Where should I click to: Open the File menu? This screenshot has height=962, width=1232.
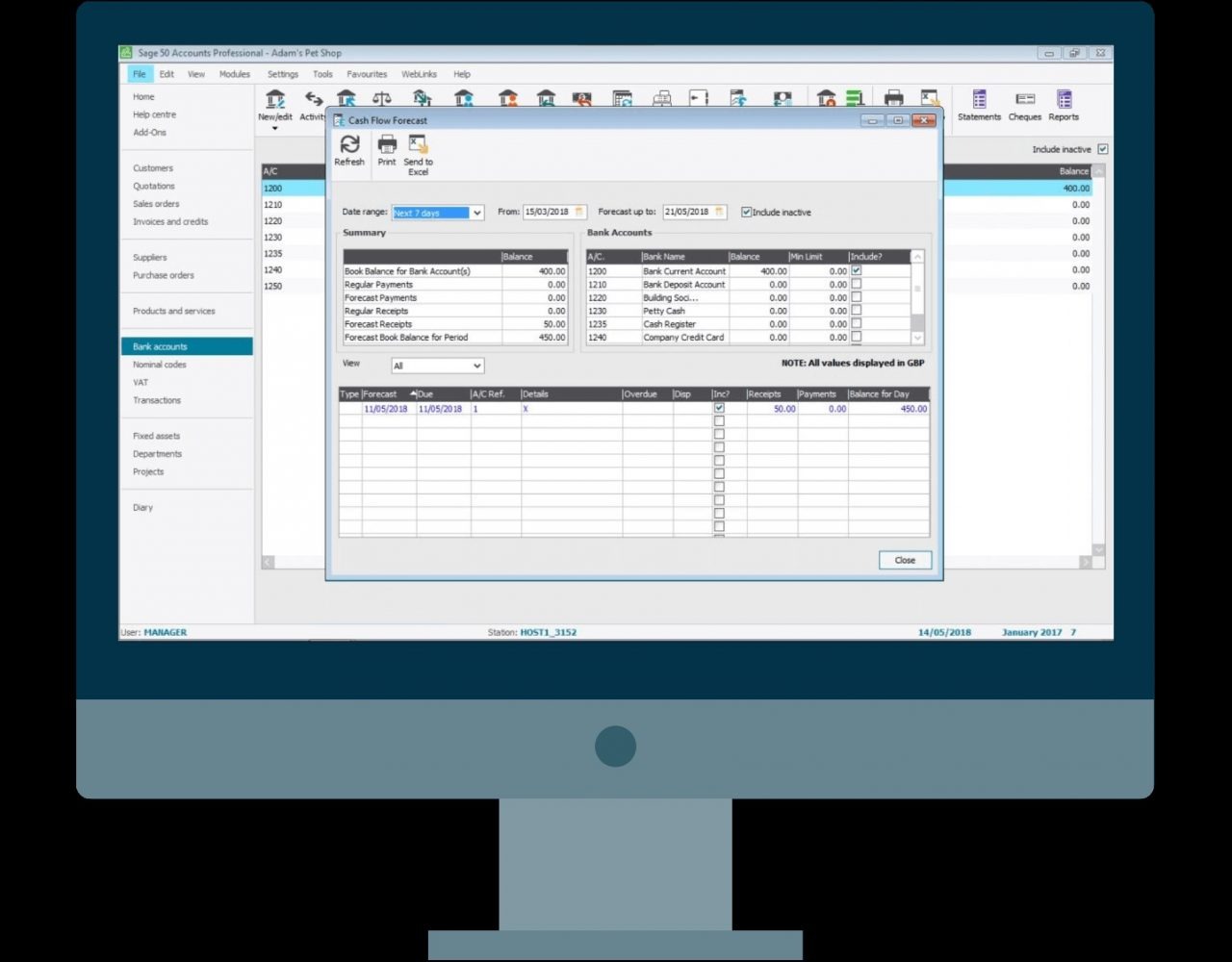tap(140, 74)
